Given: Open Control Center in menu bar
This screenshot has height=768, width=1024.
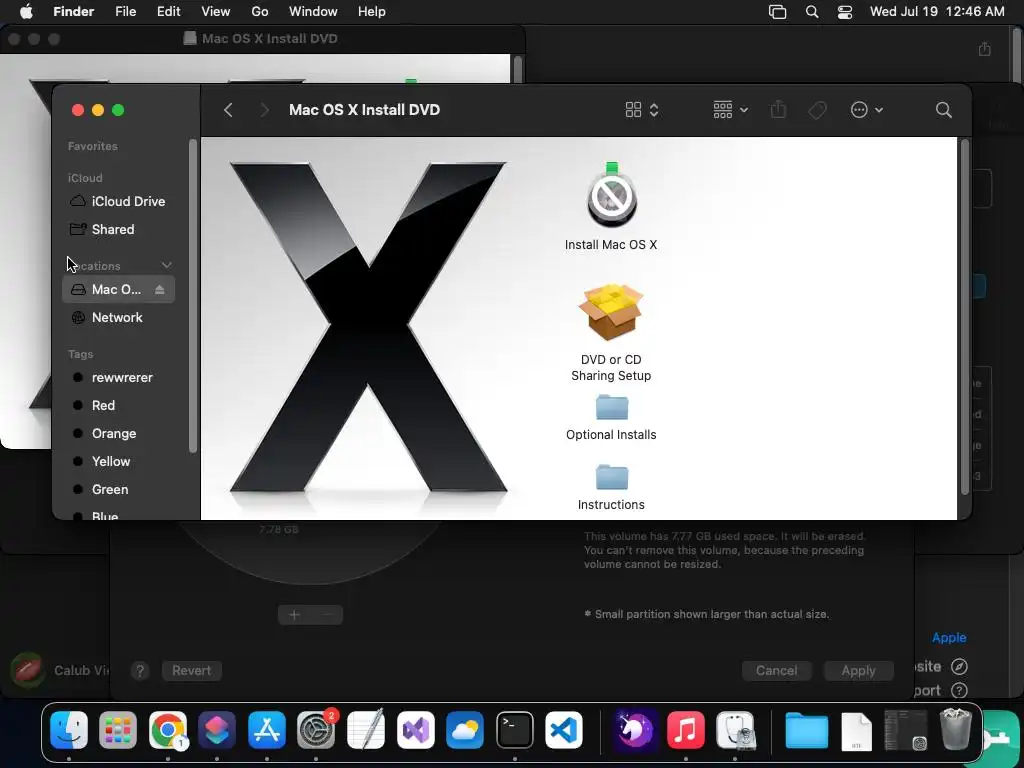Looking at the screenshot, I should pos(845,12).
